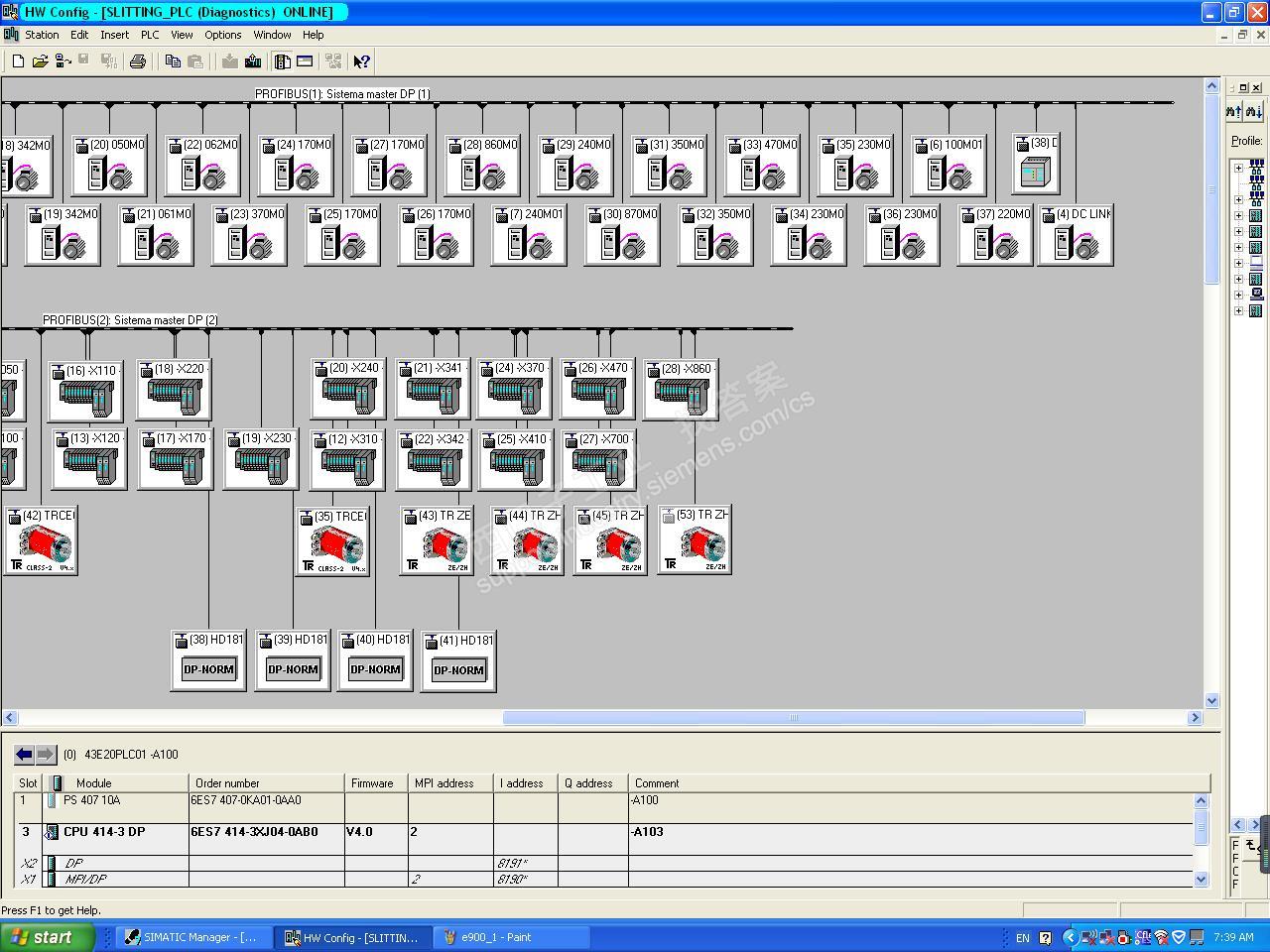
Task: Select drive slave (4) DC LINK
Action: 1076,234
